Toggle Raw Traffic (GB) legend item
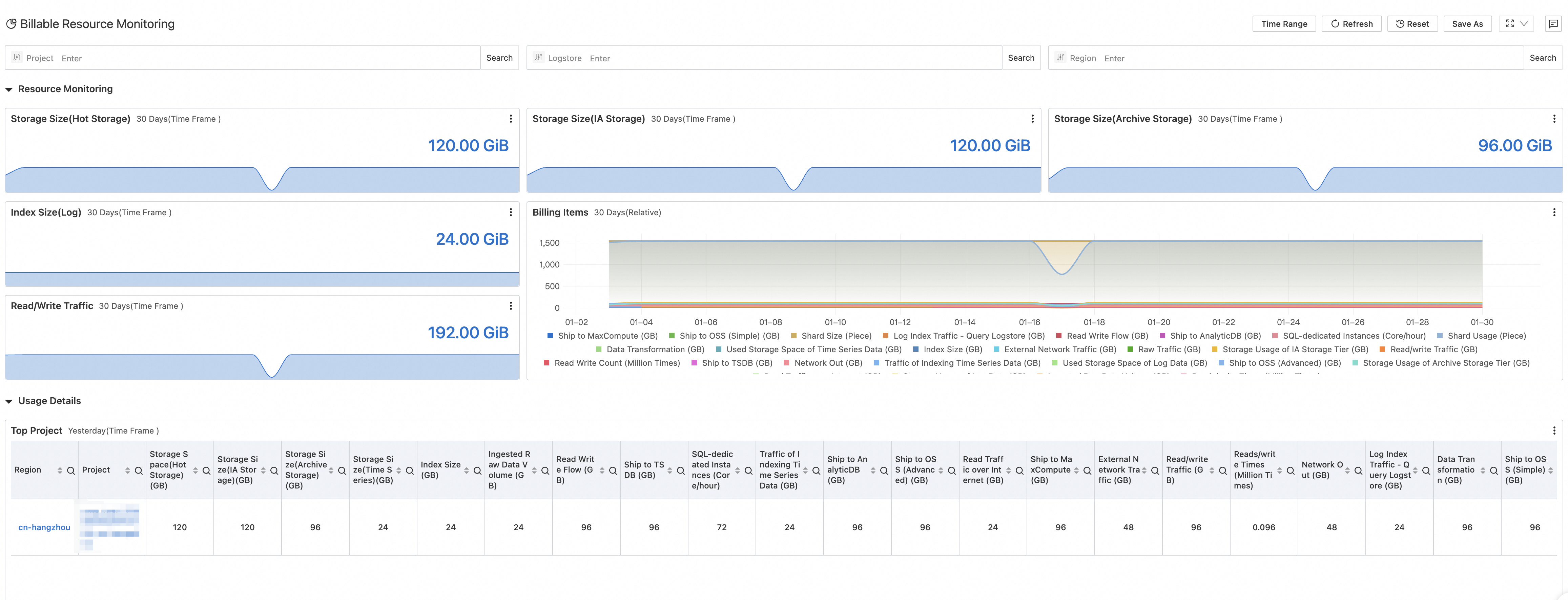 tap(1163, 349)
